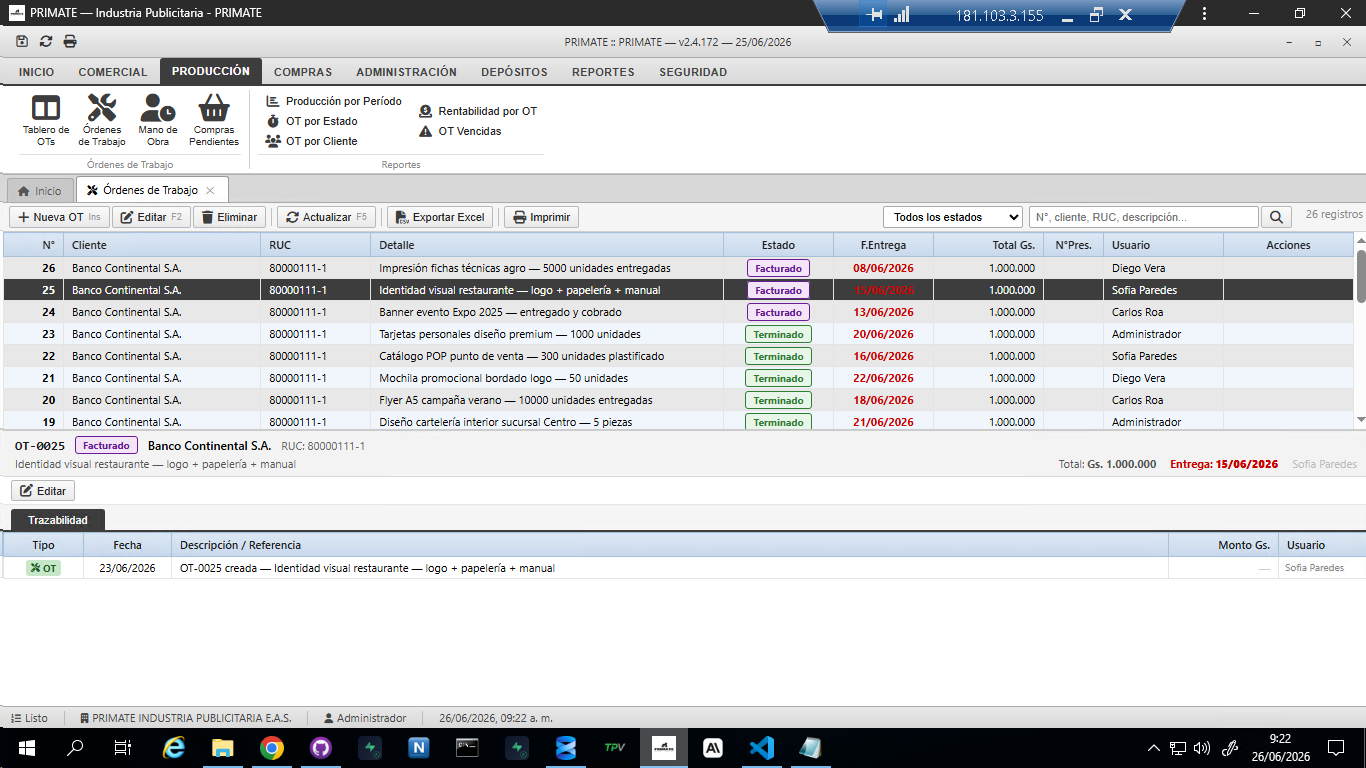Select the row 'Flyer A5 campaña verano'
Image resolution: width=1366 pixels, height=768 pixels.
click(679, 400)
